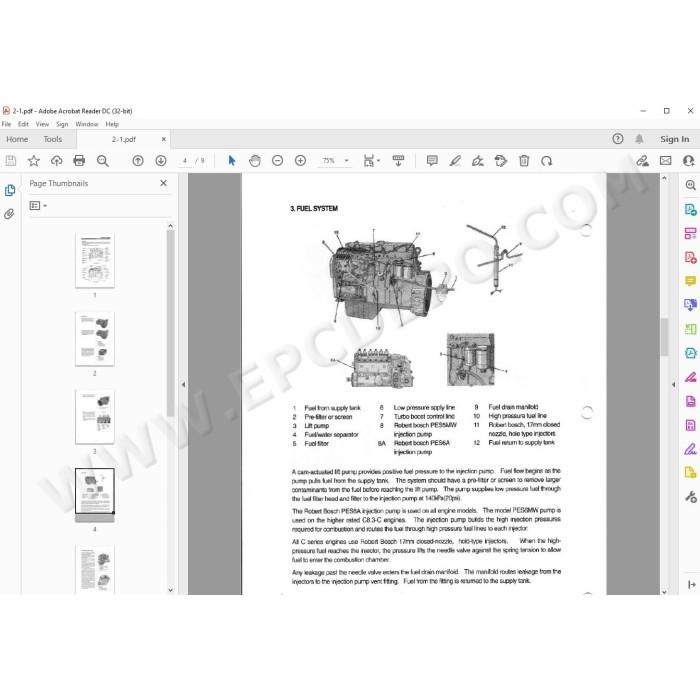Select the arrow selection tool
This screenshot has height=700, width=700.
click(x=232, y=161)
